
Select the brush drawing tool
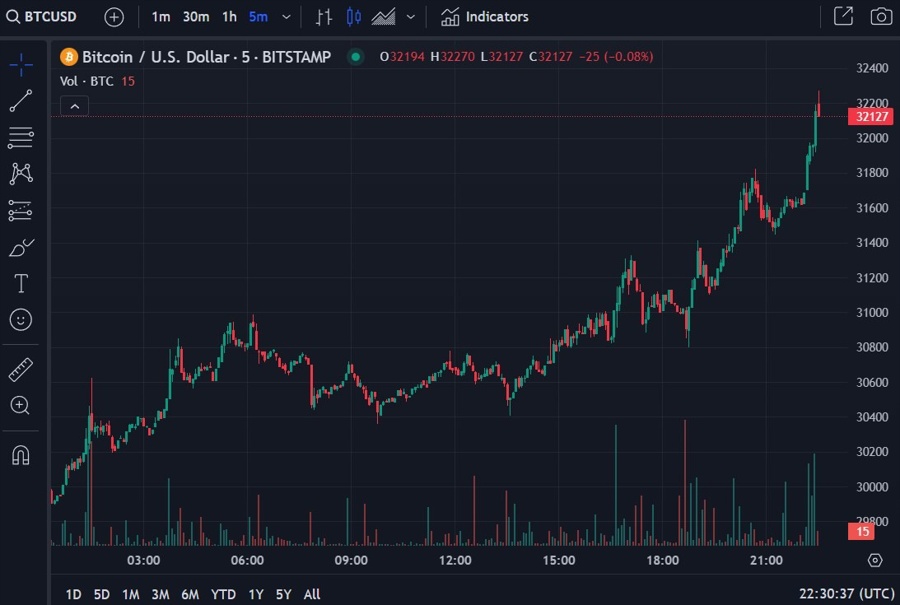(21, 247)
